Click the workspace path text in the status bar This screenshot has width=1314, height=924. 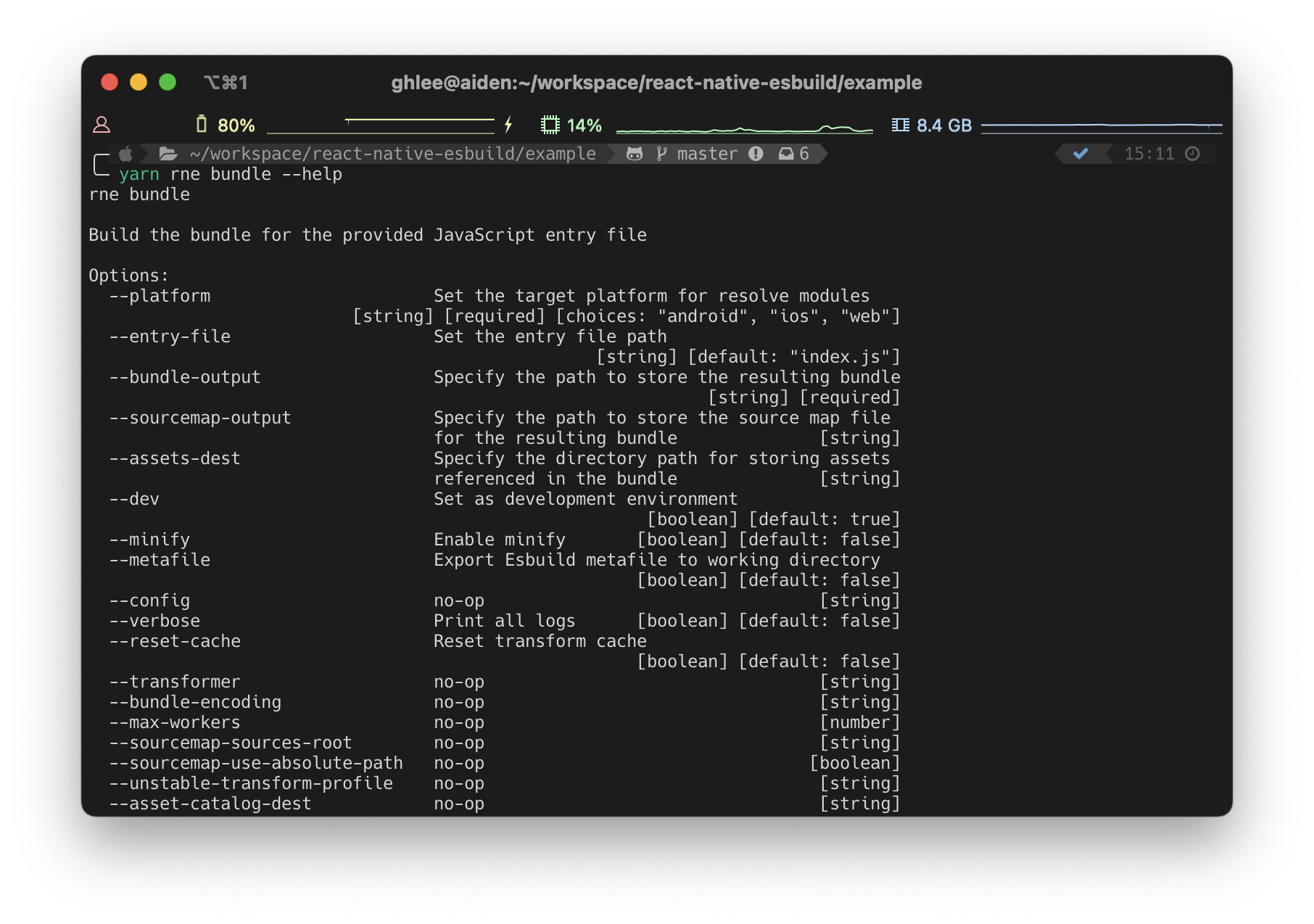(394, 153)
